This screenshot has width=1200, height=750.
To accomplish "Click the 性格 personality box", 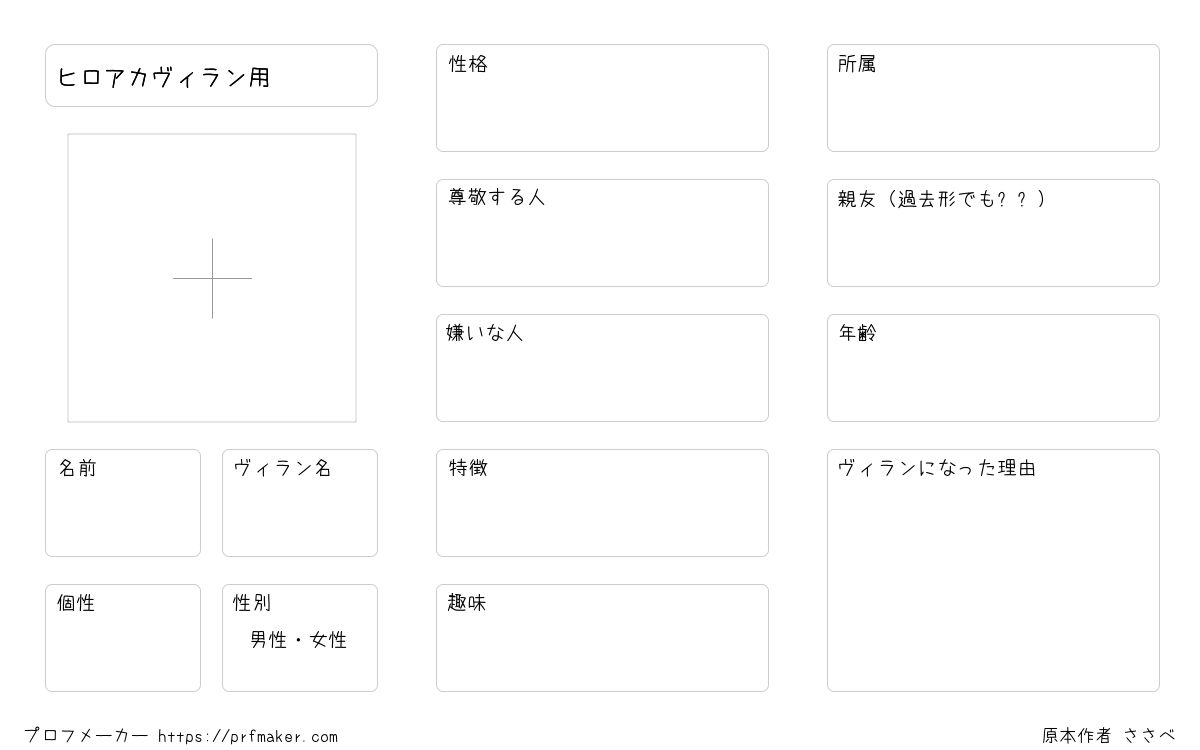I will (602, 98).
